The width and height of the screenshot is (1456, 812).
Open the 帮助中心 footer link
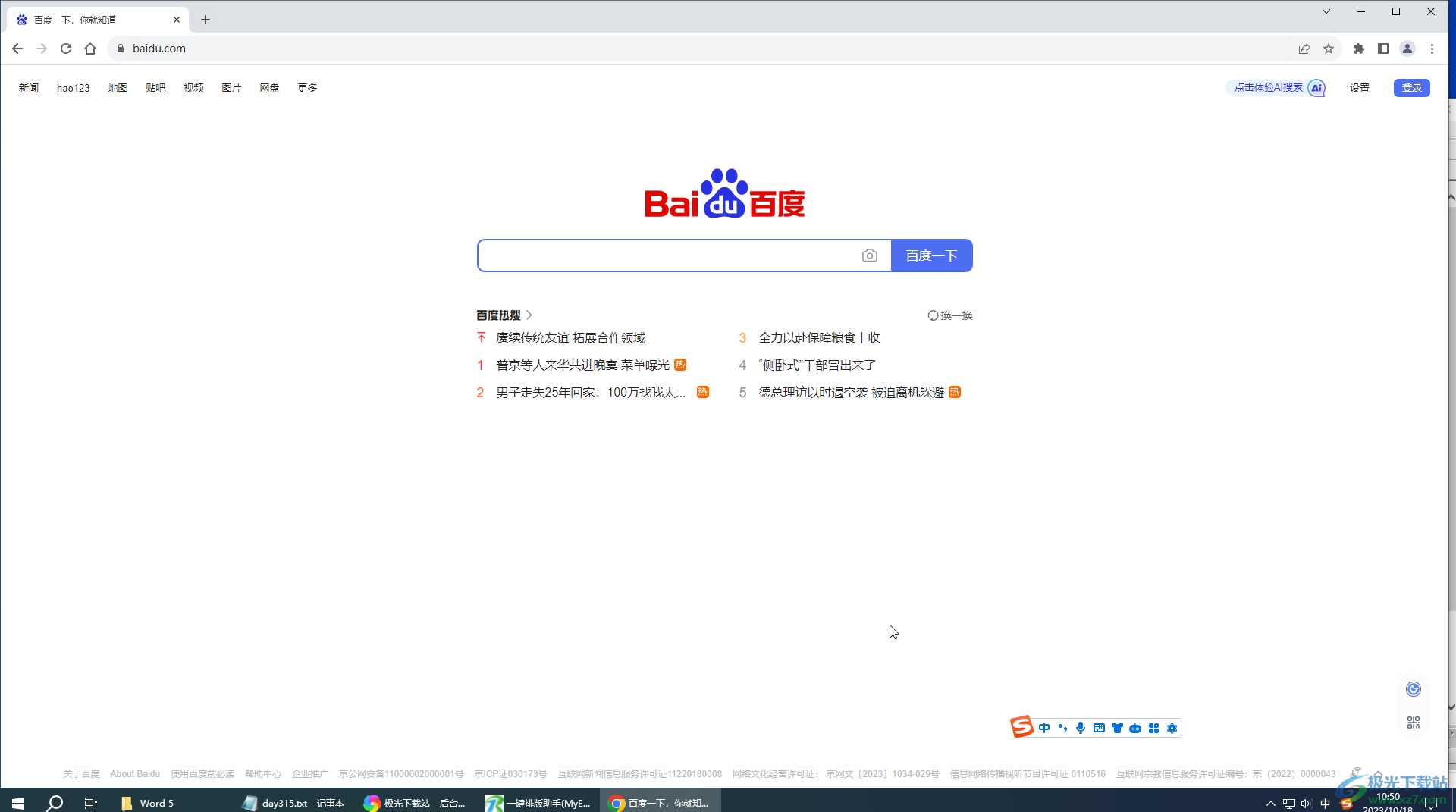pos(263,774)
